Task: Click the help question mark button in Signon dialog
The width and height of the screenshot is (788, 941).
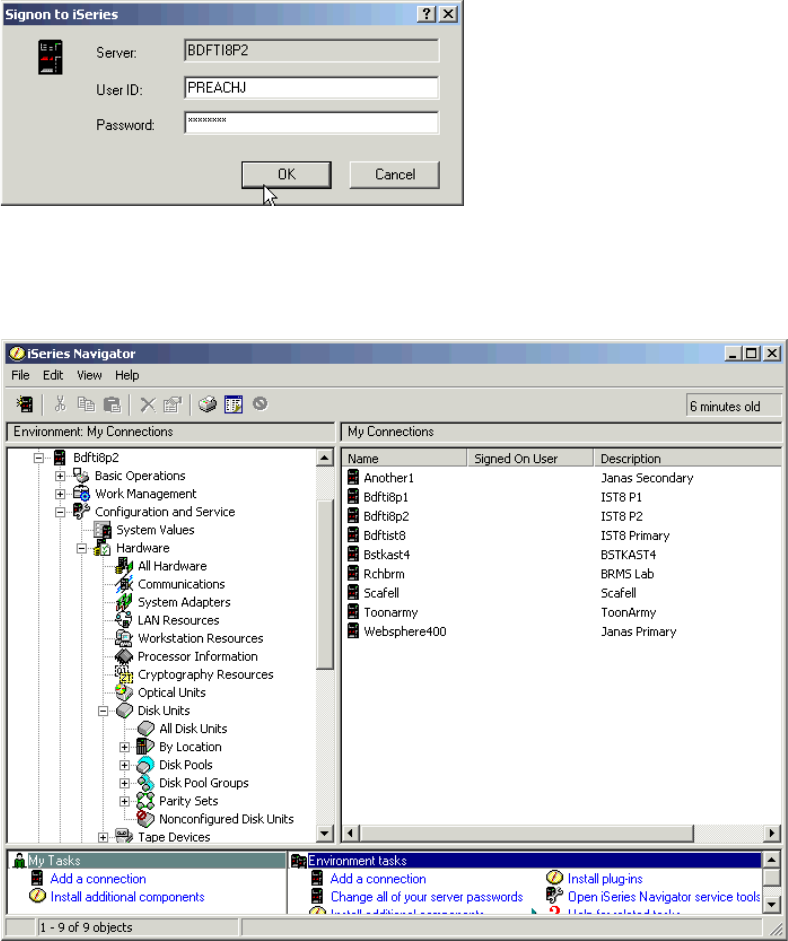Action: click(426, 14)
